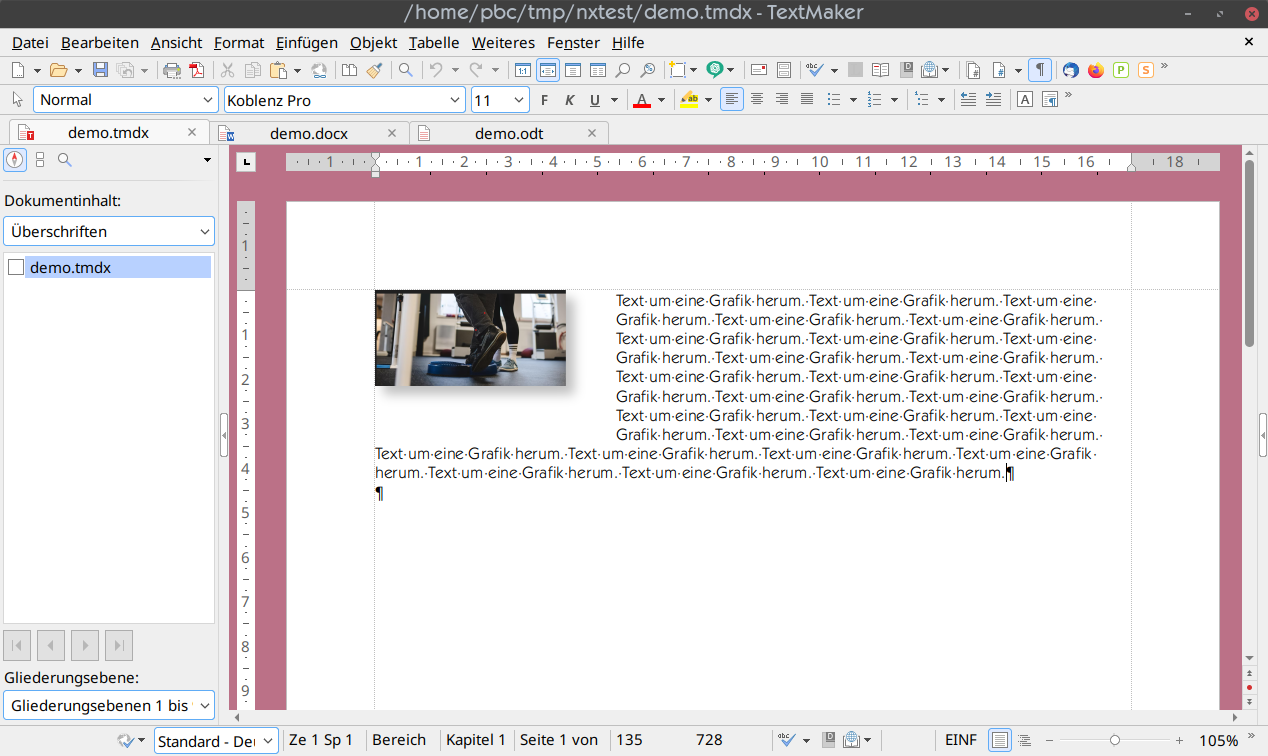
Task: Use the format painter brush icon
Action: (x=374, y=70)
